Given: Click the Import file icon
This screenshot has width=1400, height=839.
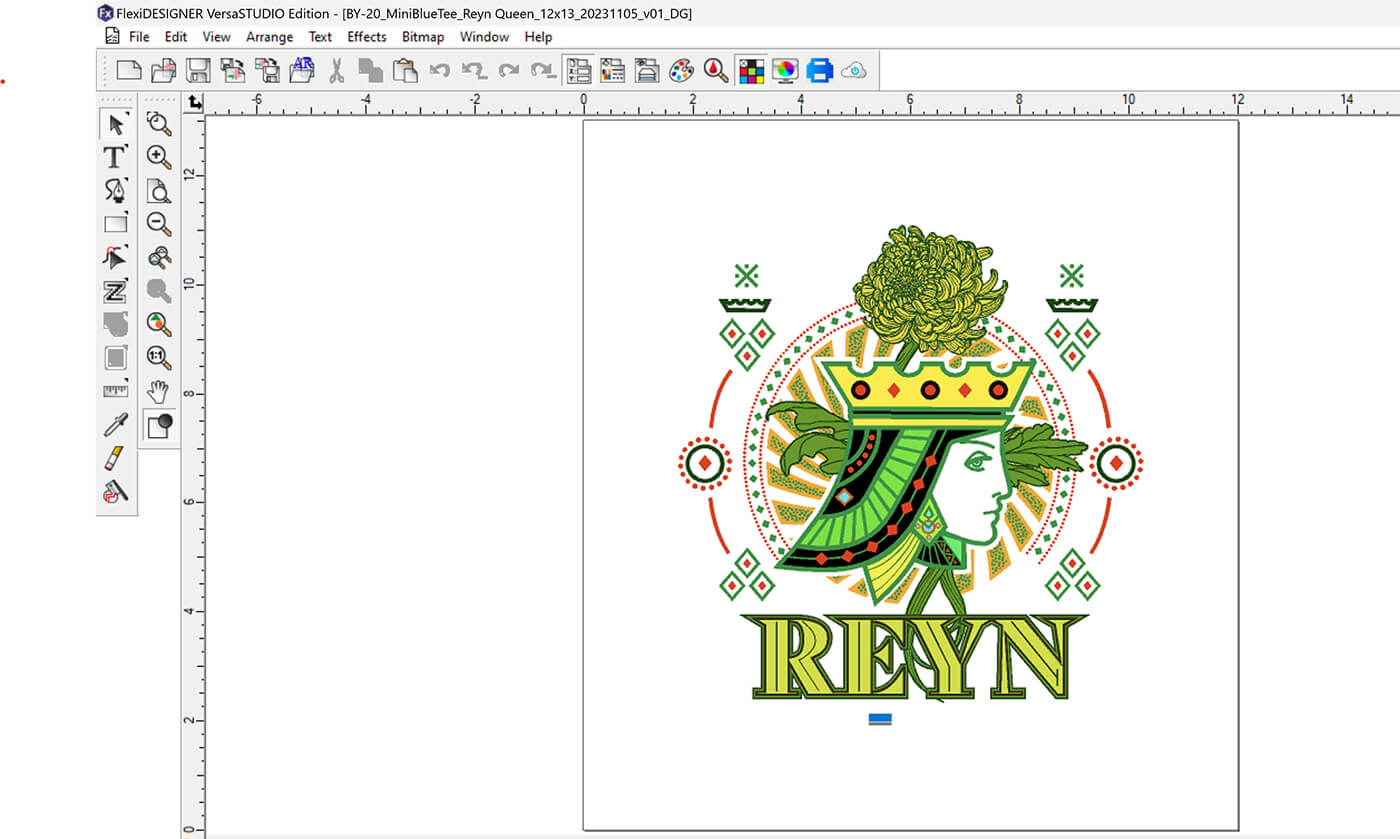Looking at the screenshot, I should click(x=233, y=70).
